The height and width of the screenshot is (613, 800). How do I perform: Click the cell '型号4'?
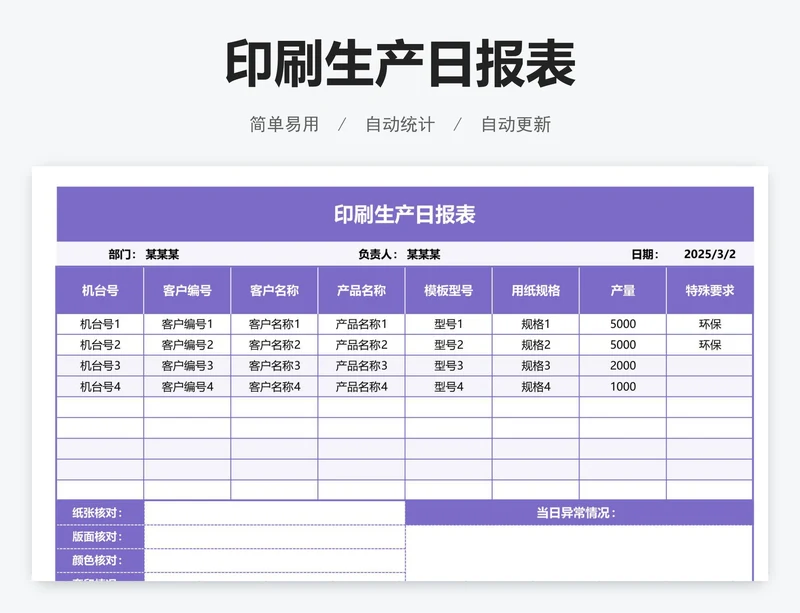pyautogui.click(x=448, y=387)
